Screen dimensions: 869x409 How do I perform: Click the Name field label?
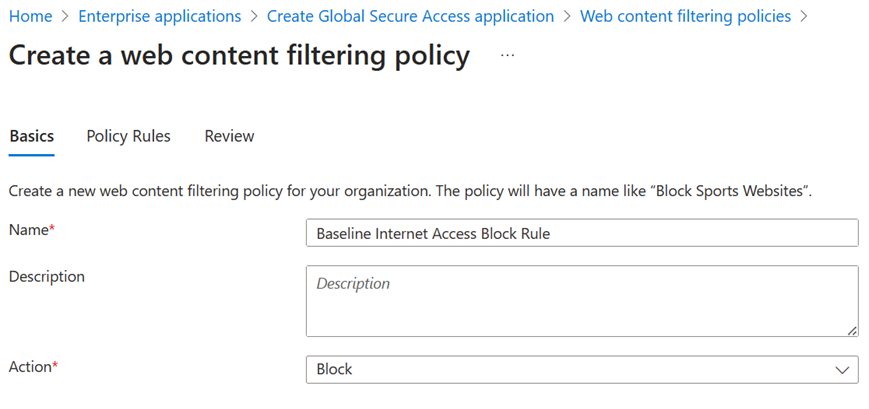coord(32,231)
